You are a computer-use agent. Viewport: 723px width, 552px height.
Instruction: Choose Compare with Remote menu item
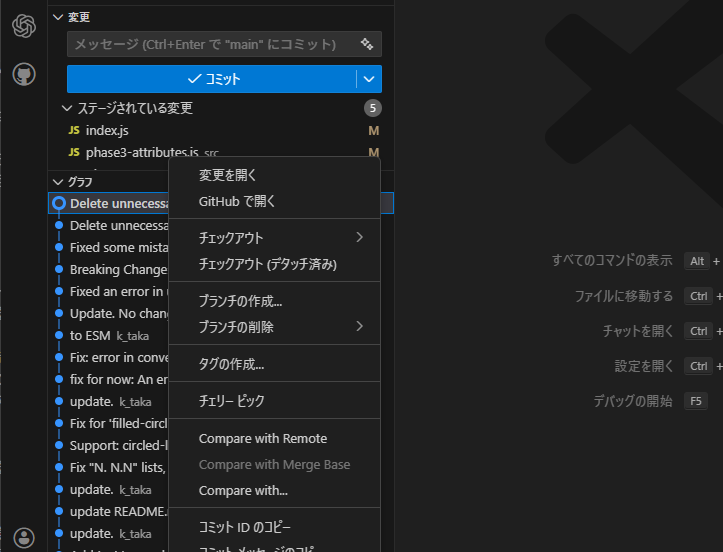(x=262, y=439)
